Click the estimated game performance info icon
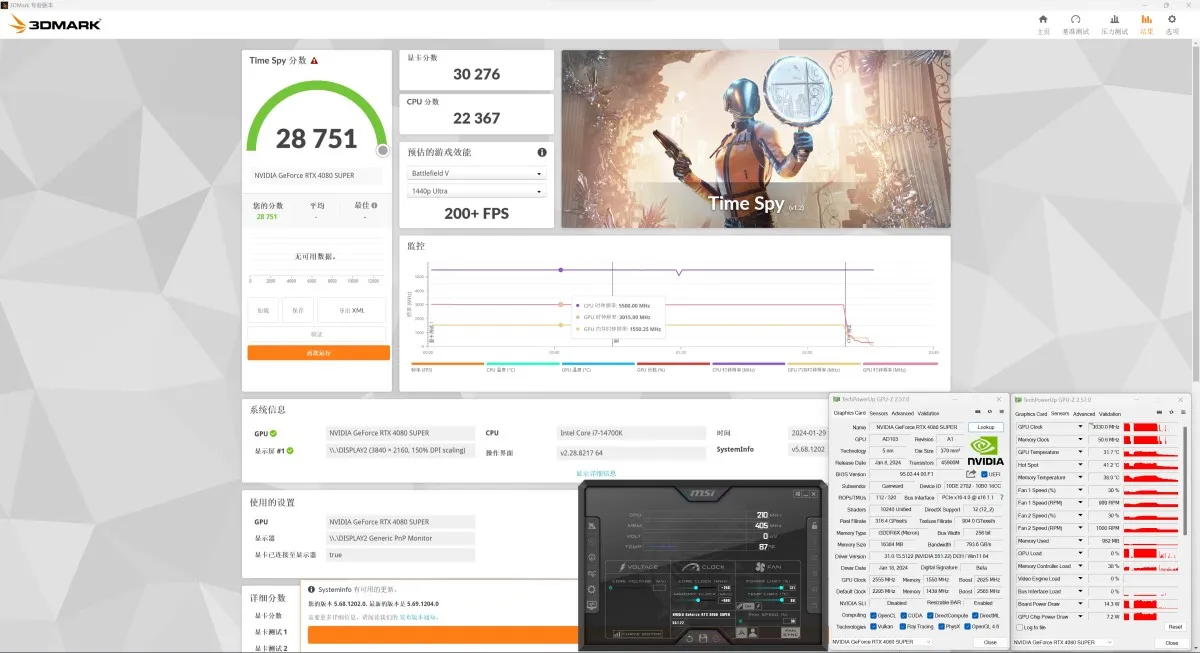1200x653 pixels. pos(542,152)
